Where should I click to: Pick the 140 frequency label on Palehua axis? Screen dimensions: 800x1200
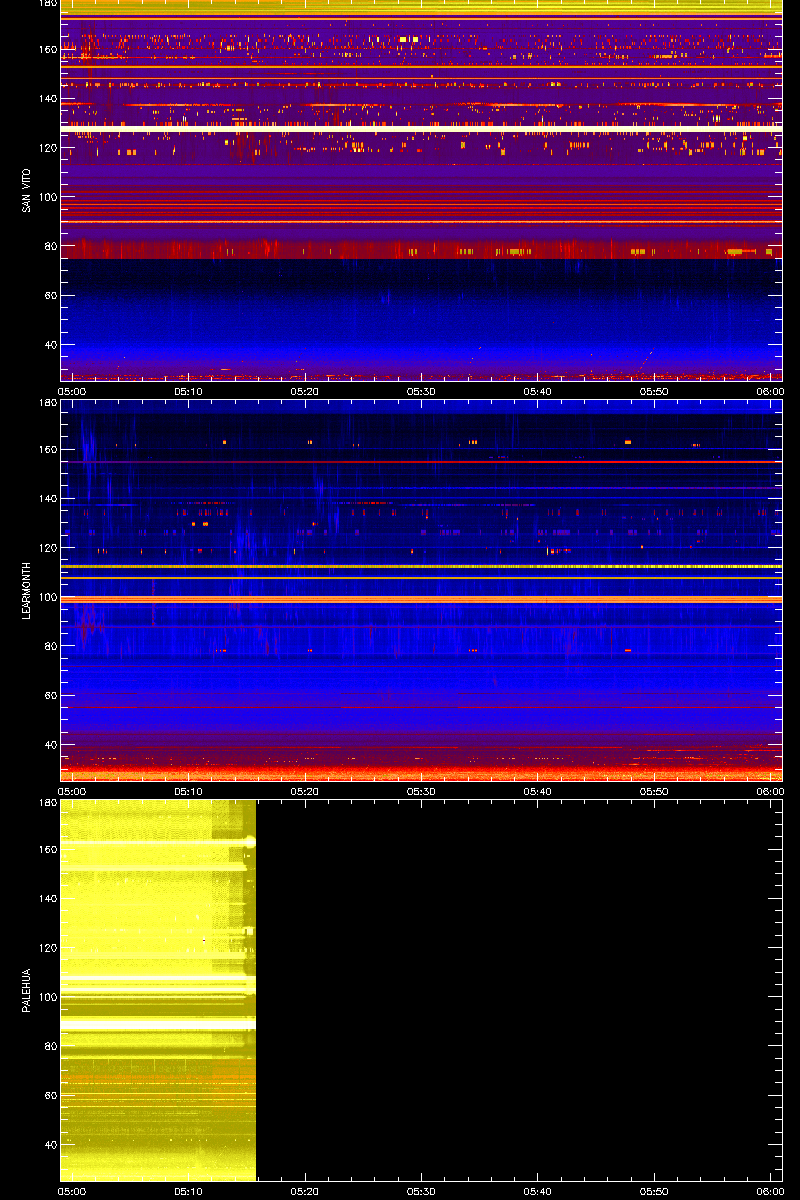coord(47,898)
